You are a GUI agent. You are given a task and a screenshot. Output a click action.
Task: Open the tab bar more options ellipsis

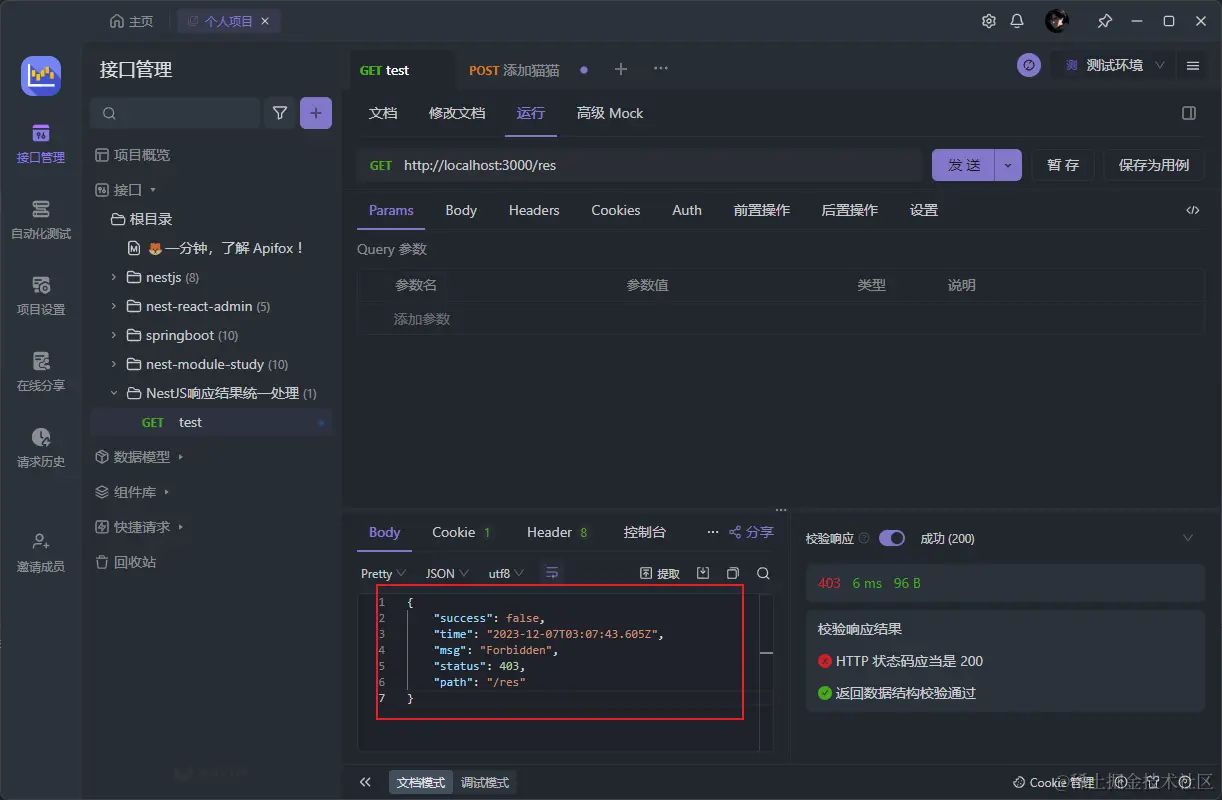tap(661, 69)
